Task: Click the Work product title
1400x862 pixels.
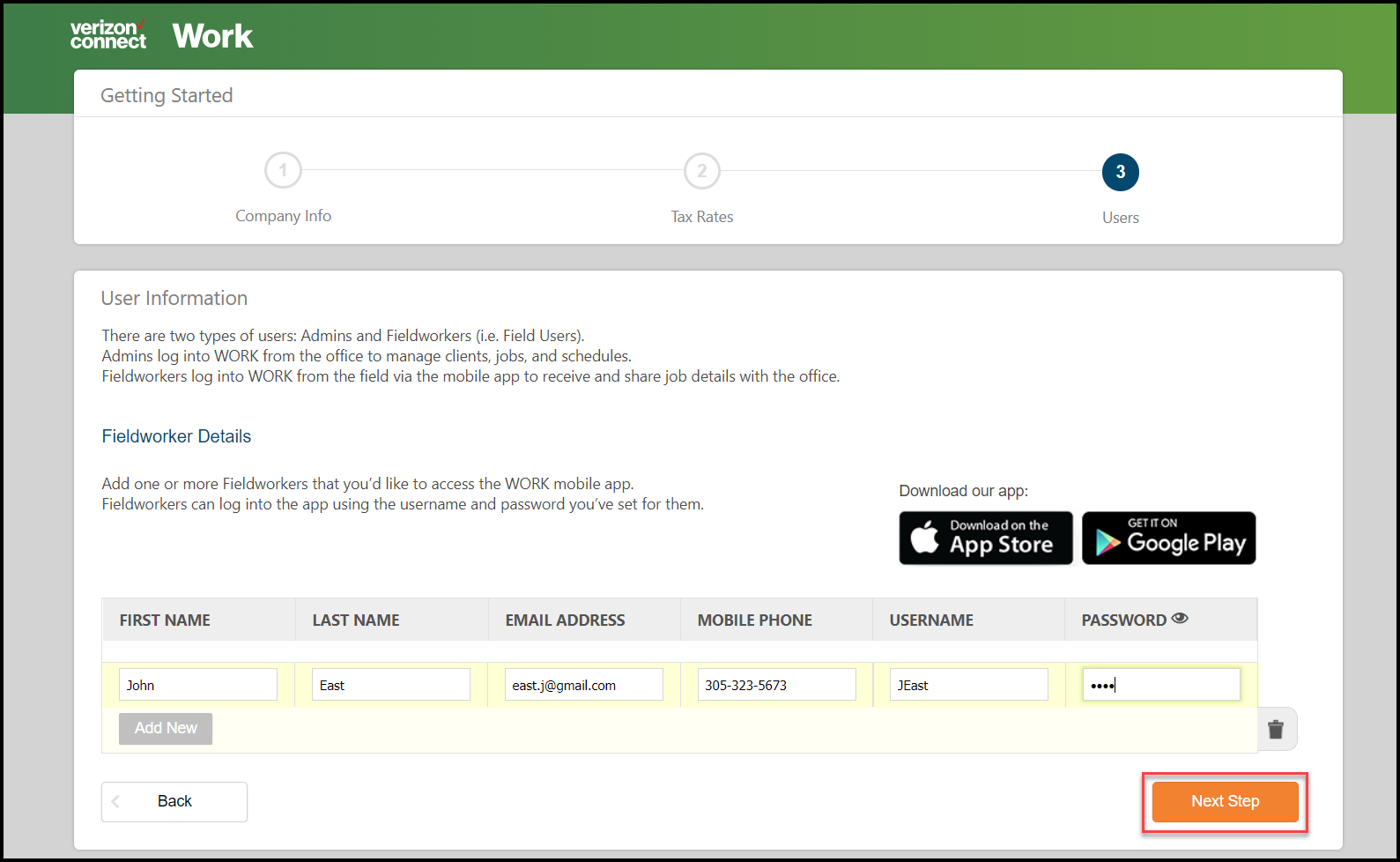Action: coord(212,36)
